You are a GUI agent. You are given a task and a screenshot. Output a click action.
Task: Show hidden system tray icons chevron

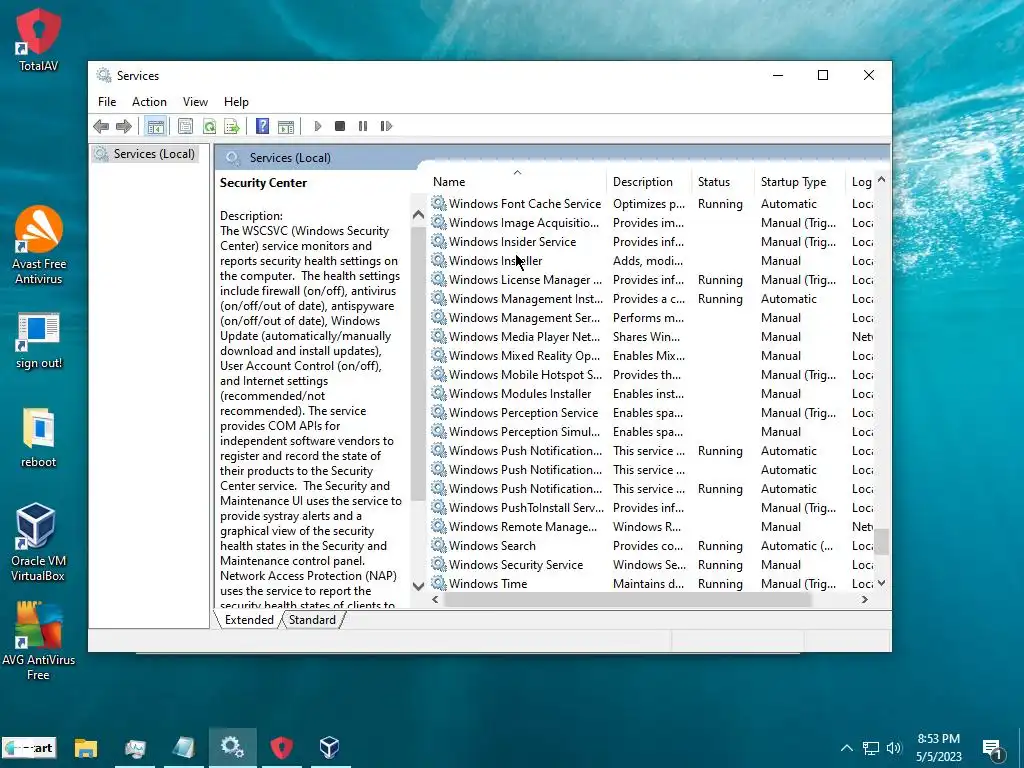coord(846,748)
